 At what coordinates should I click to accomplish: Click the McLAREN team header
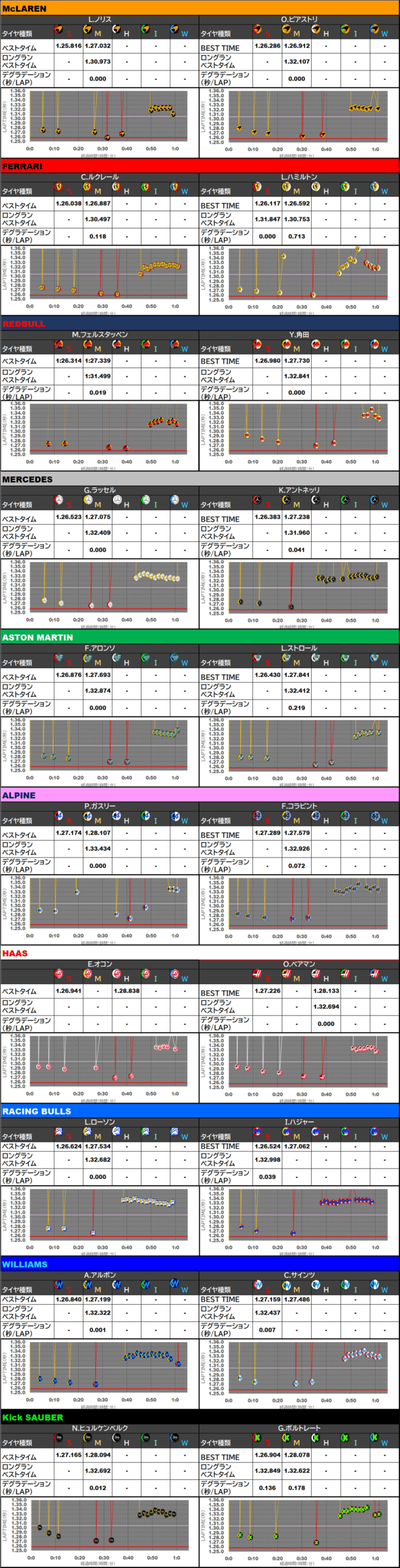point(200,9)
